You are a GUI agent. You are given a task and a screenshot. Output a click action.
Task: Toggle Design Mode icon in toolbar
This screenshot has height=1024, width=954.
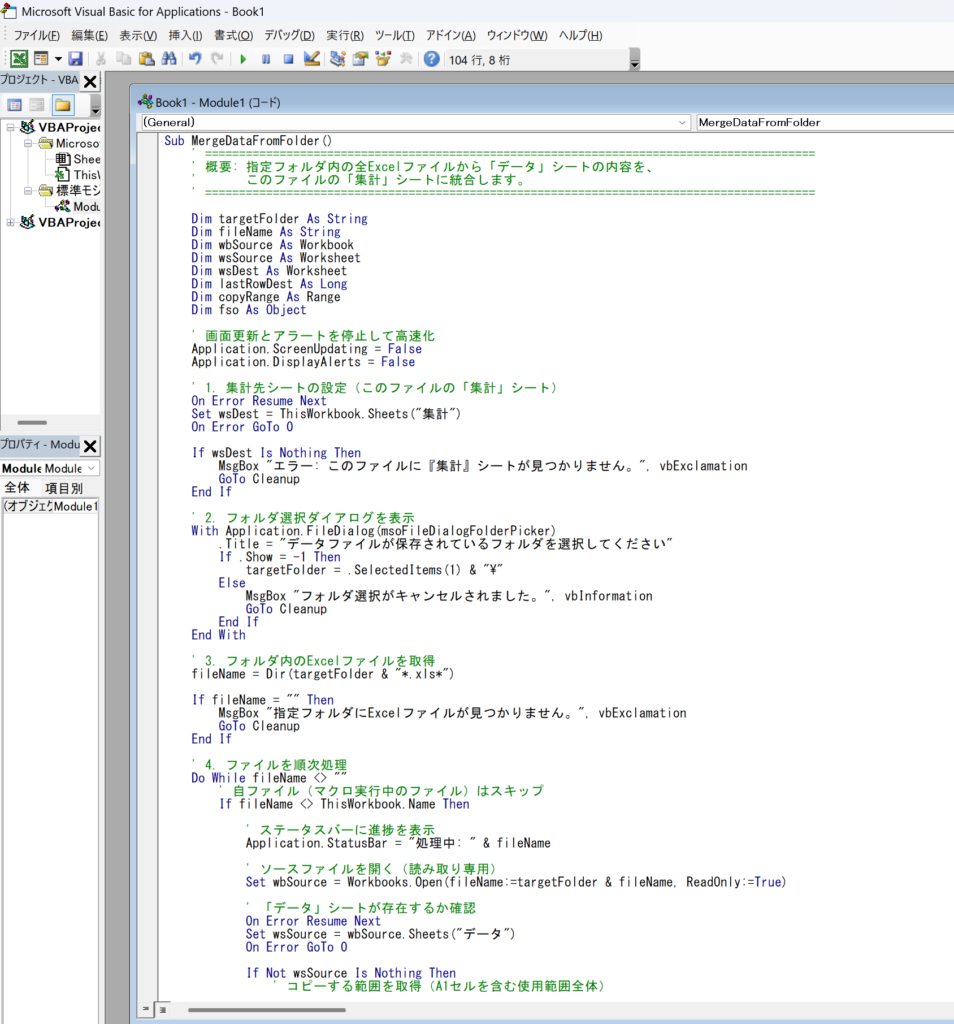[311, 59]
